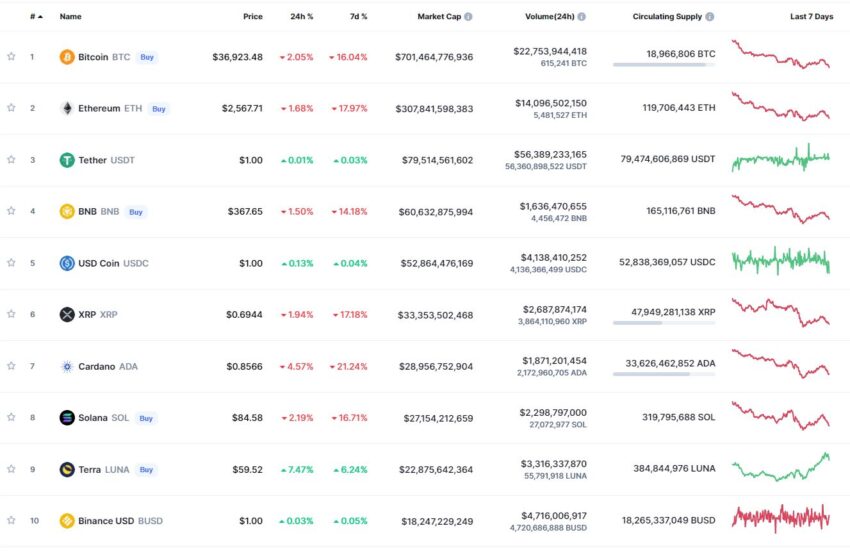This screenshot has width=850, height=551.
Task: Star Bitcoin to add to watchlist
Action: (11, 56)
